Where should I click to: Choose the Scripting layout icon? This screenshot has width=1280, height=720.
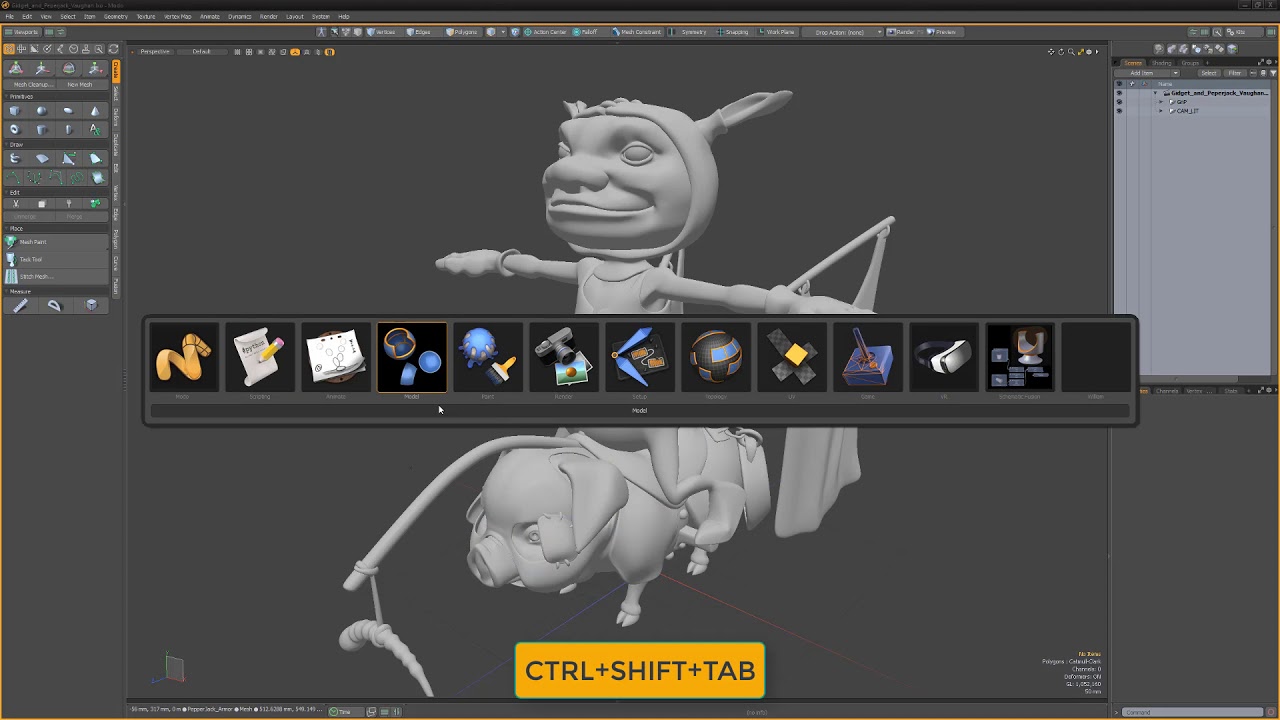tap(259, 358)
